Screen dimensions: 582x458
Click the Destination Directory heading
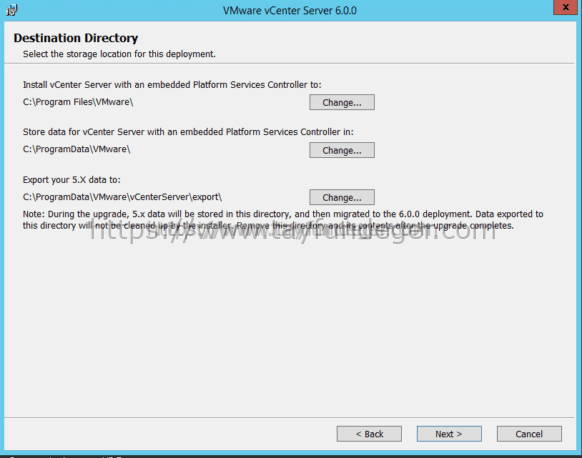(76, 38)
